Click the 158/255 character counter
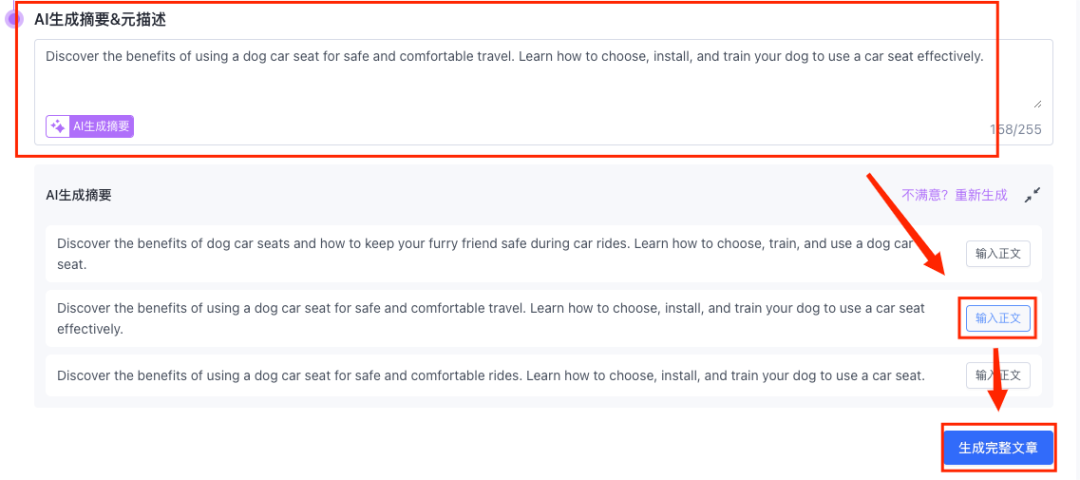The height and width of the screenshot is (480, 1080). click(1015, 129)
